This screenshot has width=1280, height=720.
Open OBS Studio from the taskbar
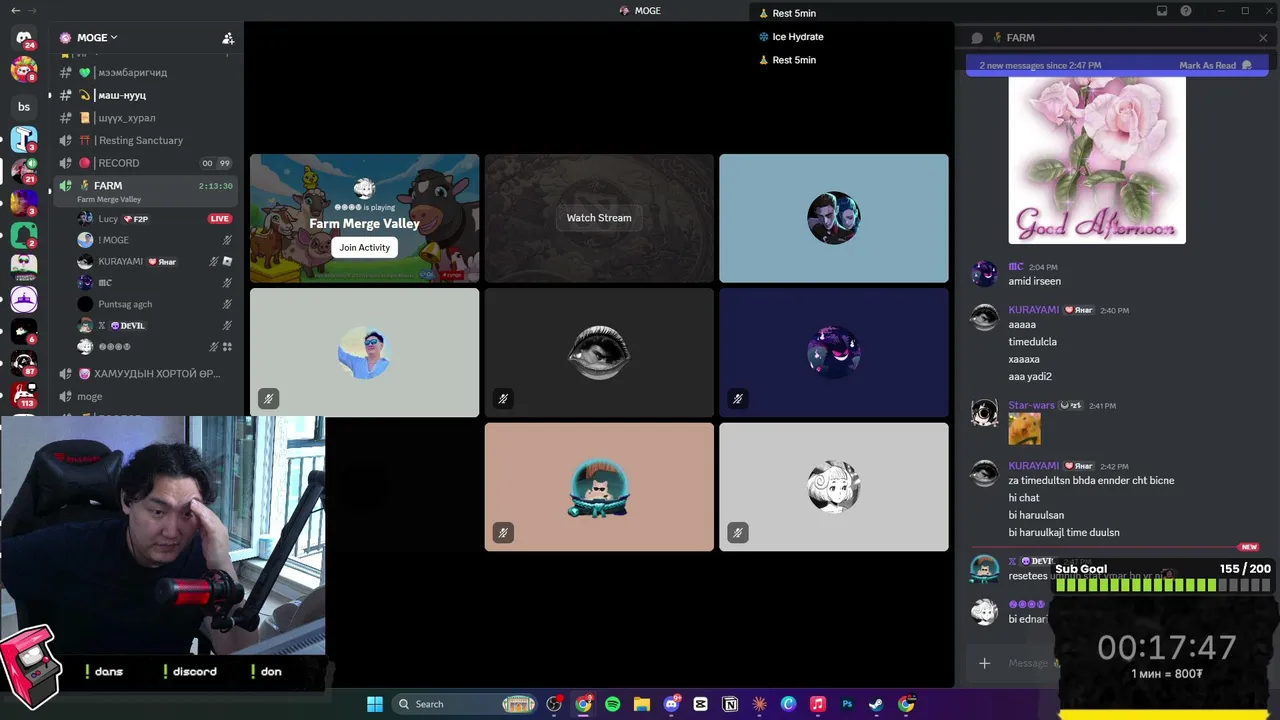point(554,704)
